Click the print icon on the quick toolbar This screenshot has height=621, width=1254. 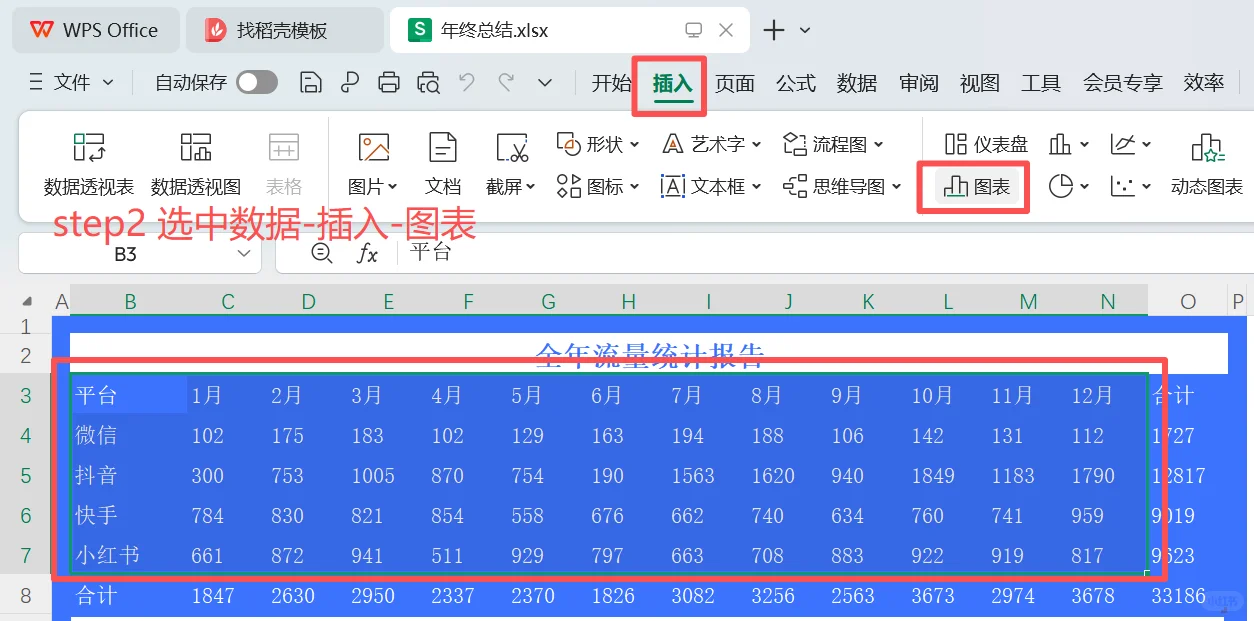click(389, 83)
